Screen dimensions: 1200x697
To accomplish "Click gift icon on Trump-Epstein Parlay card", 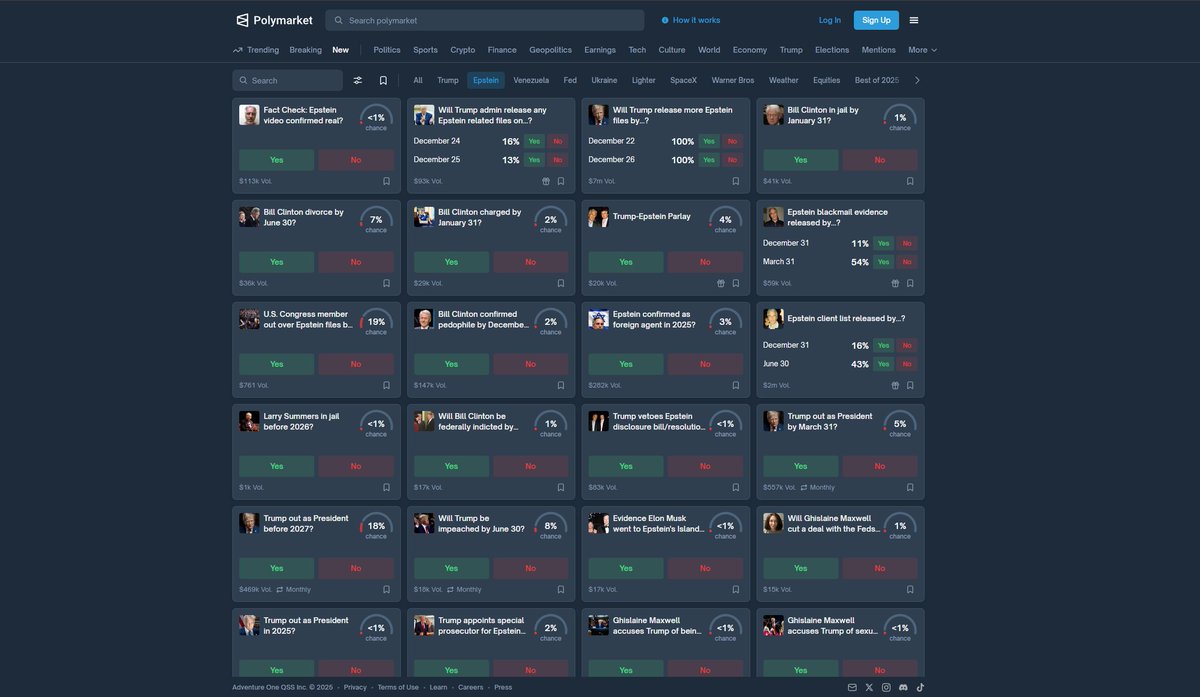I will pos(721,283).
